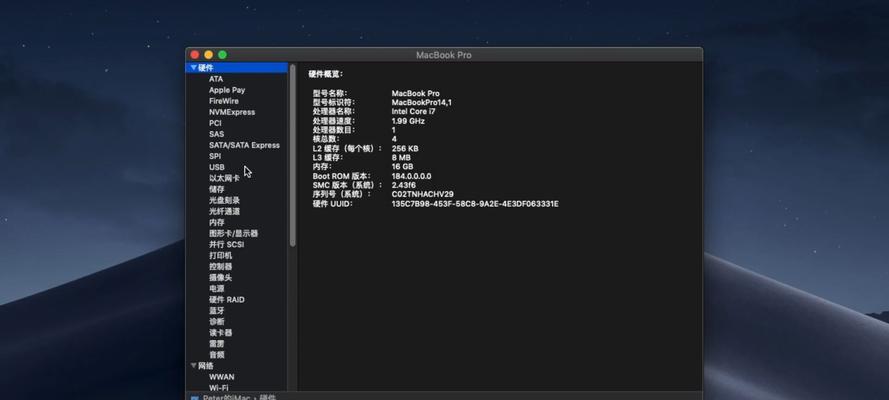Select 光纤通道 in the list

(224, 211)
